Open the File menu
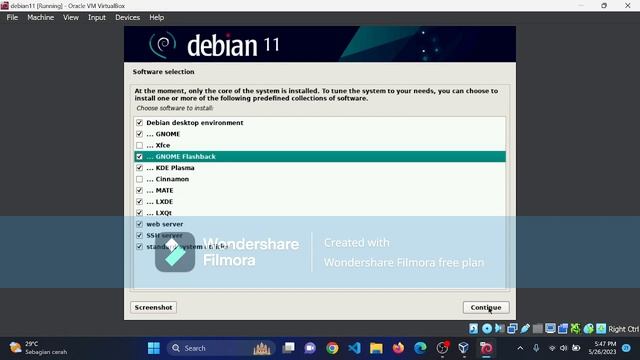Screen dimensions: 640x360 [x=12, y=18]
